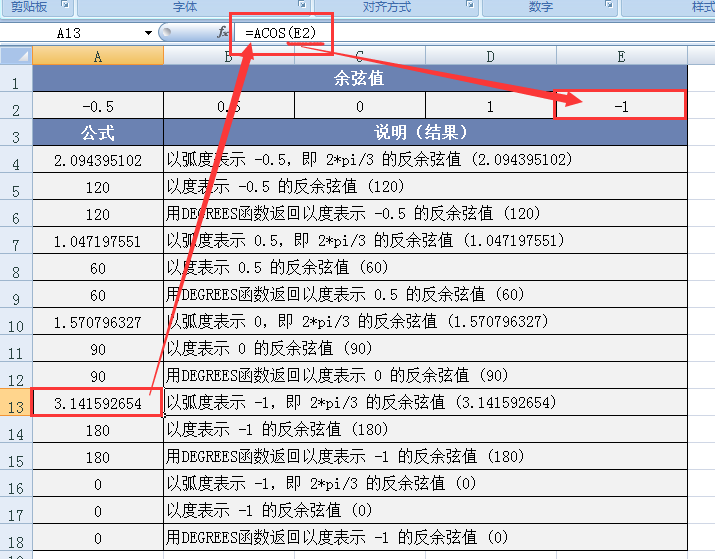Select row 3 header

click(16, 133)
